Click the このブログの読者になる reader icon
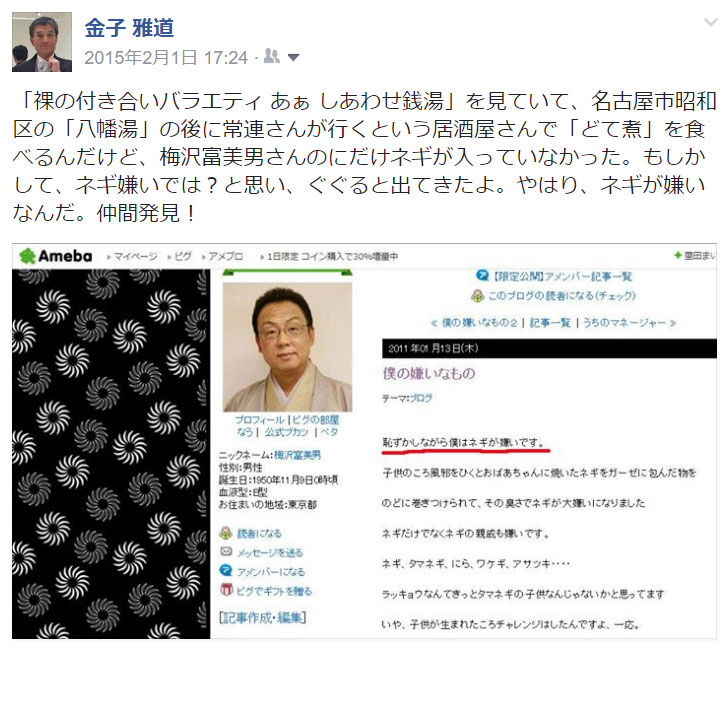 477,295
